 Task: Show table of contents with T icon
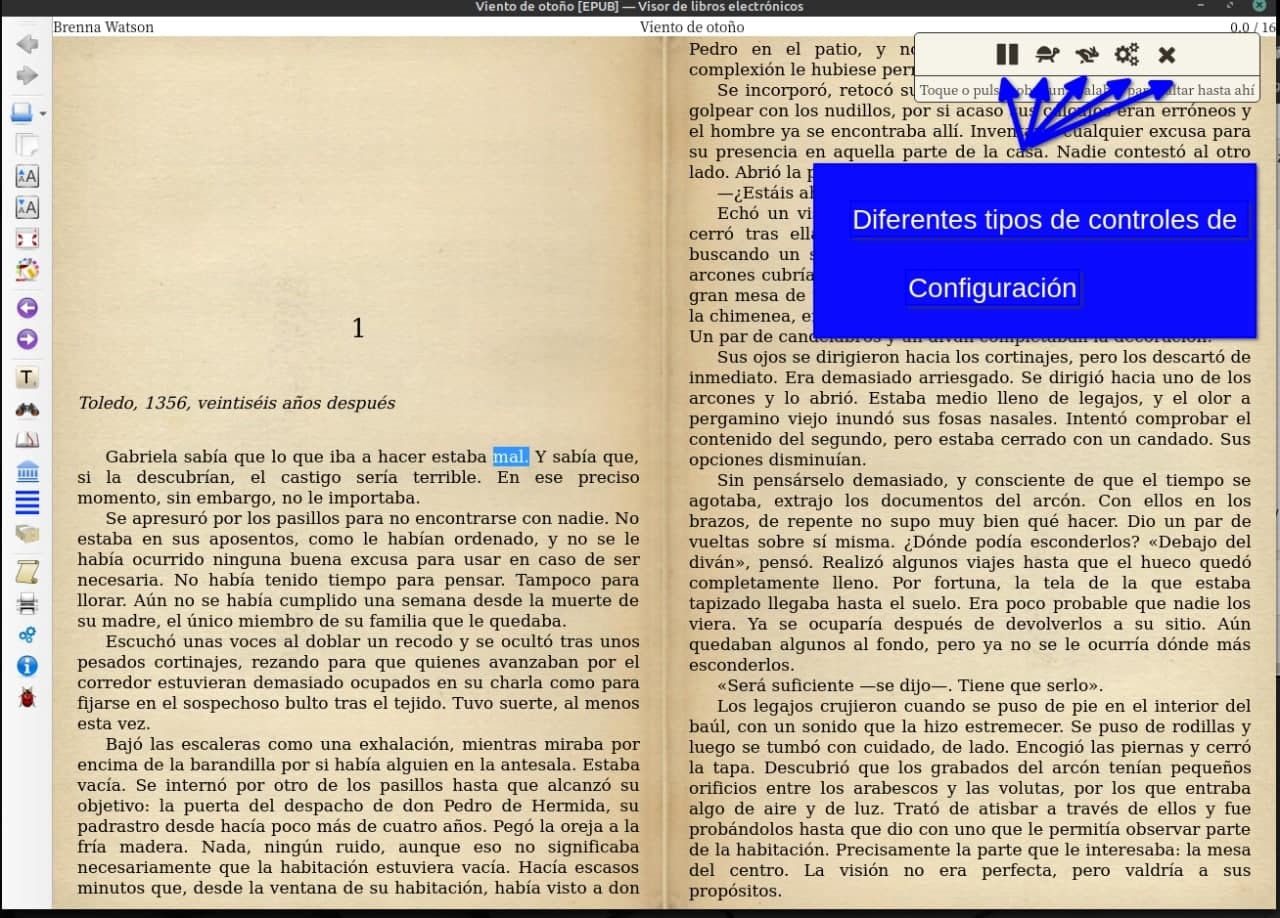coord(27,378)
